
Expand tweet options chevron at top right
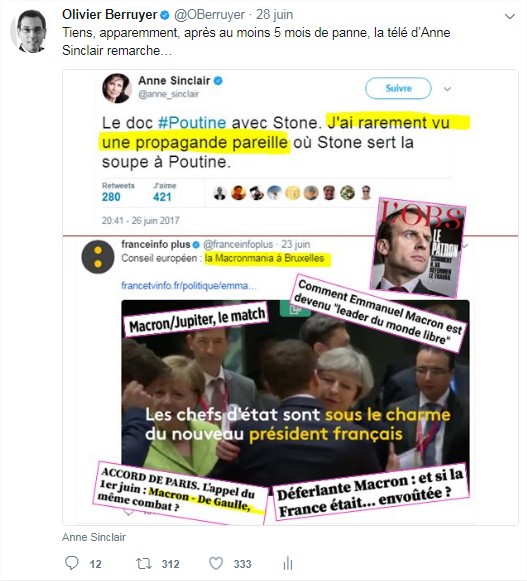(x=510, y=16)
